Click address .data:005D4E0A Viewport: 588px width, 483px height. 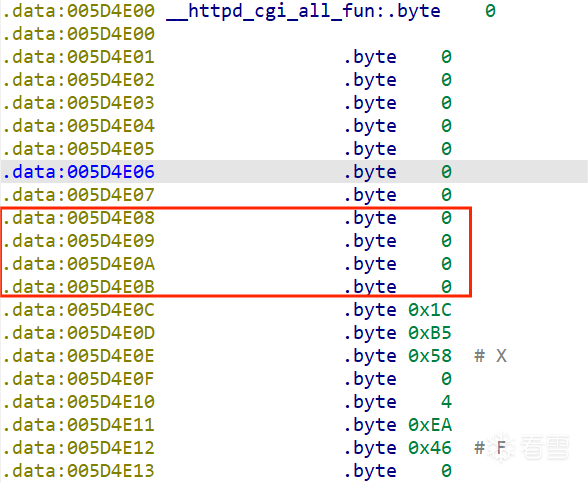pyautogui.click(x=79, y=264)
